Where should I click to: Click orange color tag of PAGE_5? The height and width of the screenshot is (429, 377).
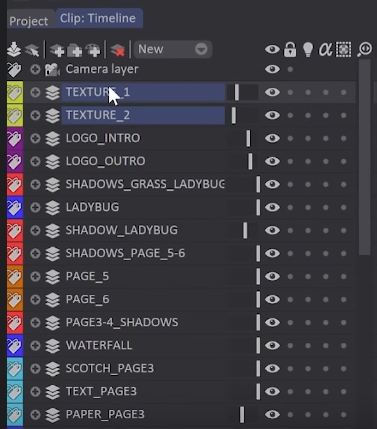15,276
